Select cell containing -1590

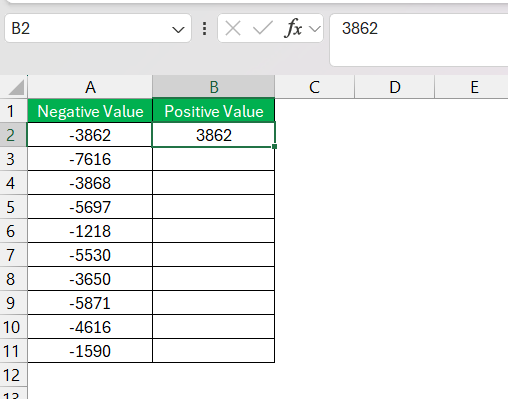click(90, 351)
